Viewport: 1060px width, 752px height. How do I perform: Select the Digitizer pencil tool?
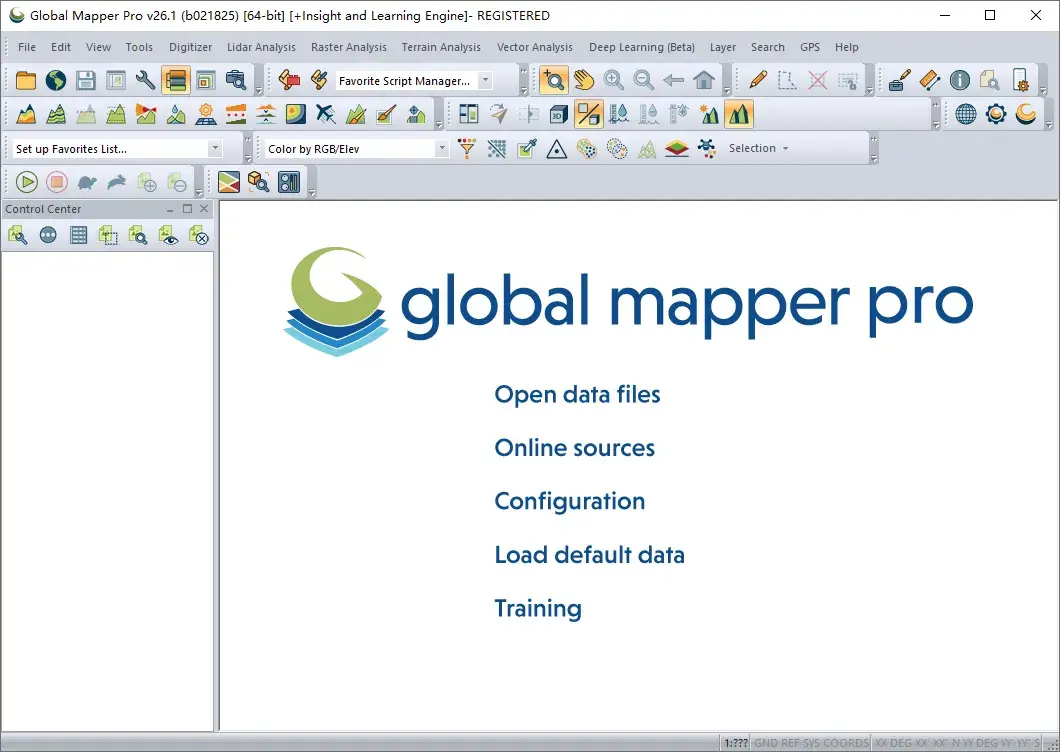coord(758,80)
